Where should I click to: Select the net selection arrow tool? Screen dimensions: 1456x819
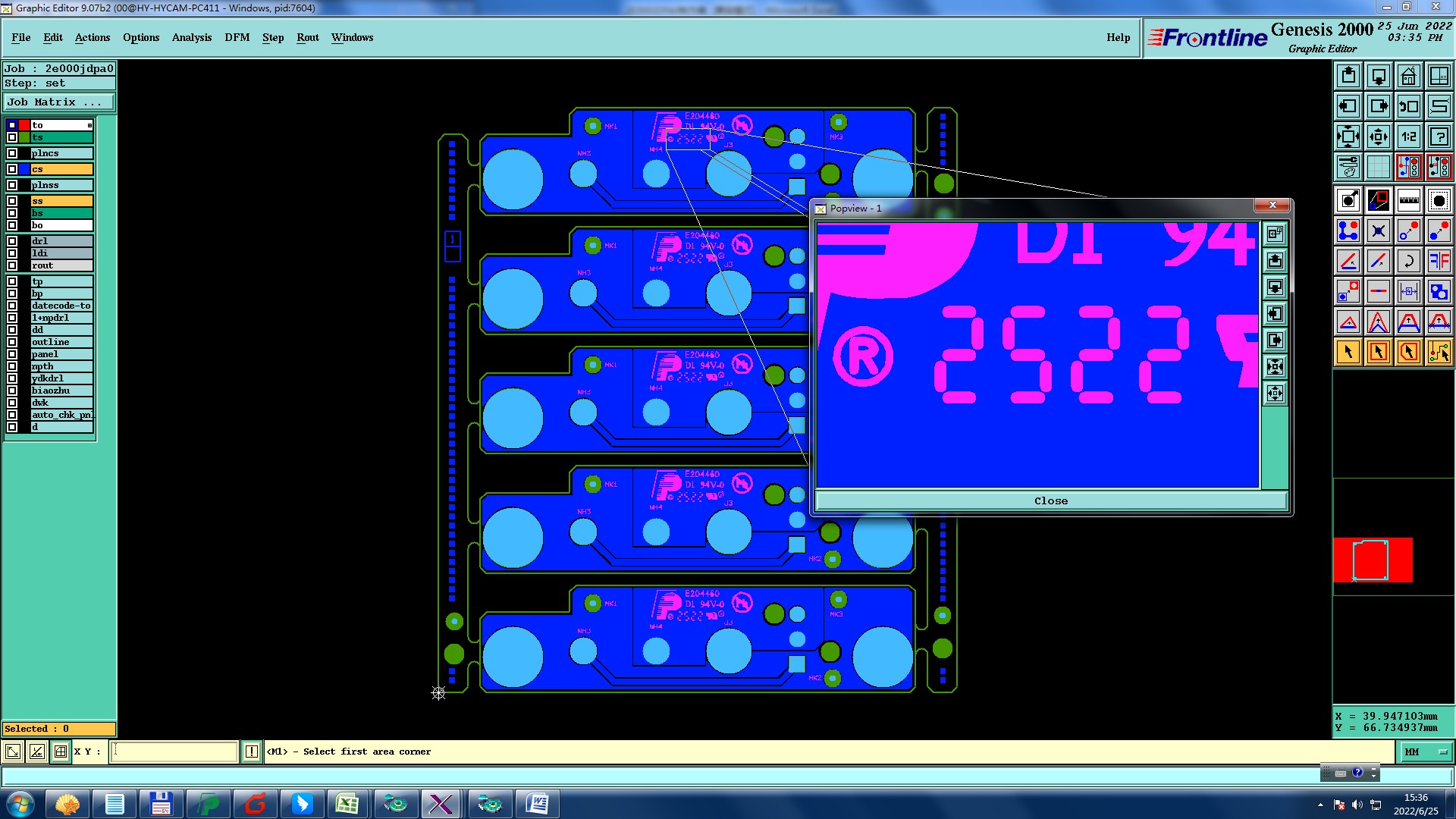(x=1439, y=352)
